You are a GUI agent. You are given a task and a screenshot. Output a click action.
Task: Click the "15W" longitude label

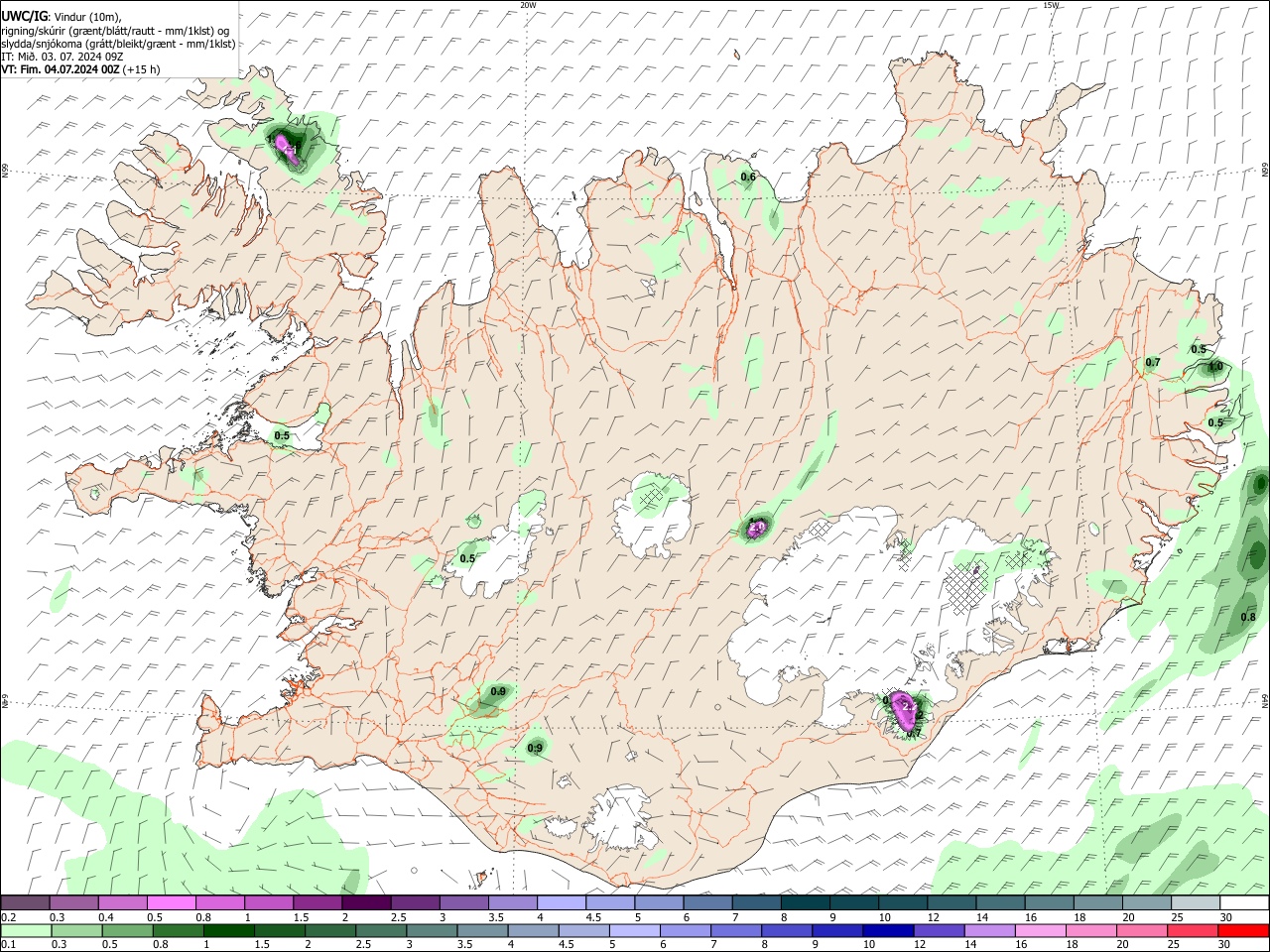click(x=1051, y=5)
